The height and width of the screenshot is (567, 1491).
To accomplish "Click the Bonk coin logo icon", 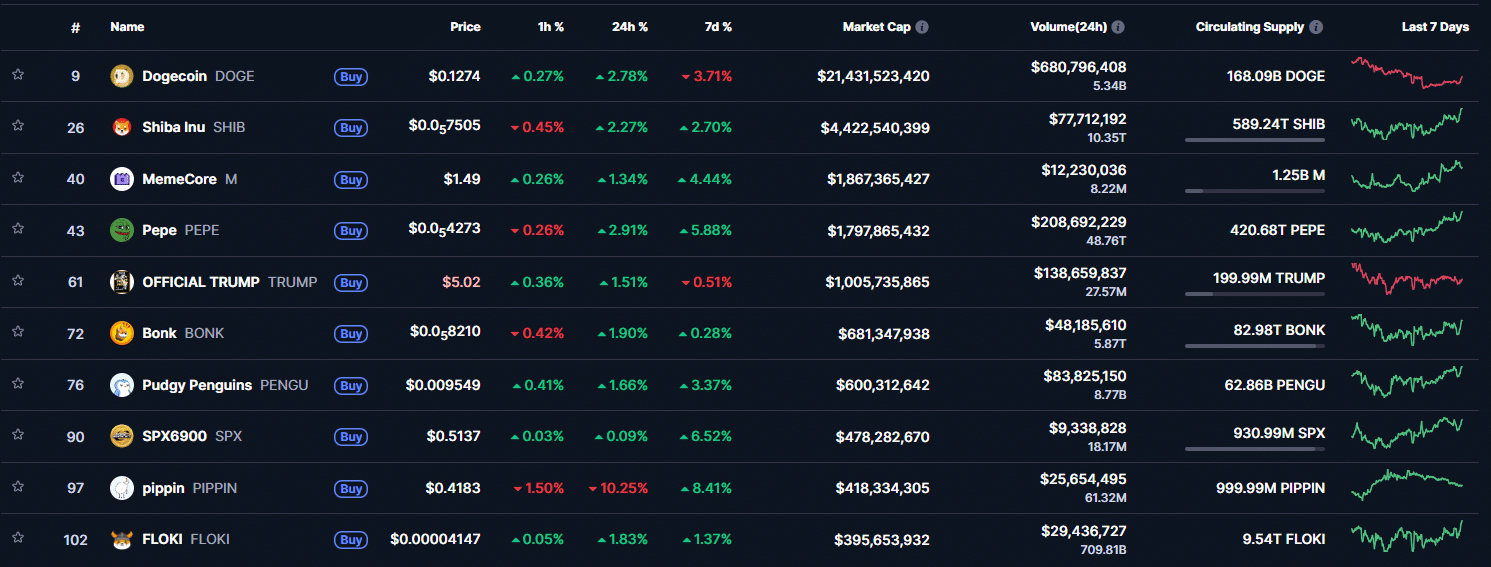I will coord(121,333).
